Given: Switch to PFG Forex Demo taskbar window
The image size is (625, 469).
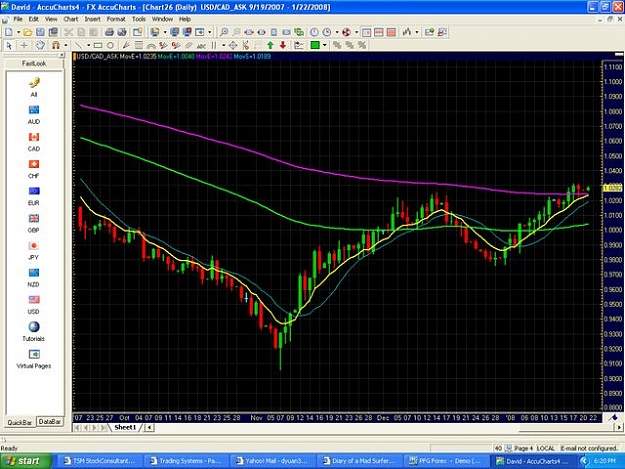Looking at the screenshot, I should click(x=446, y=461).
